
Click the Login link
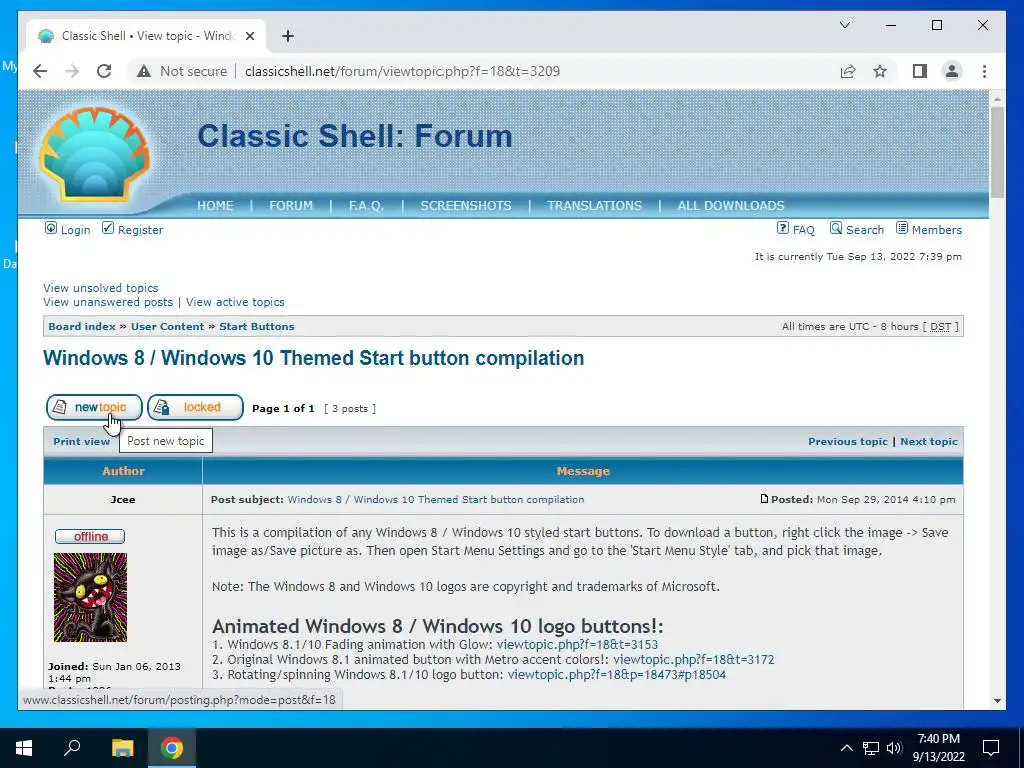click(67, 229)
